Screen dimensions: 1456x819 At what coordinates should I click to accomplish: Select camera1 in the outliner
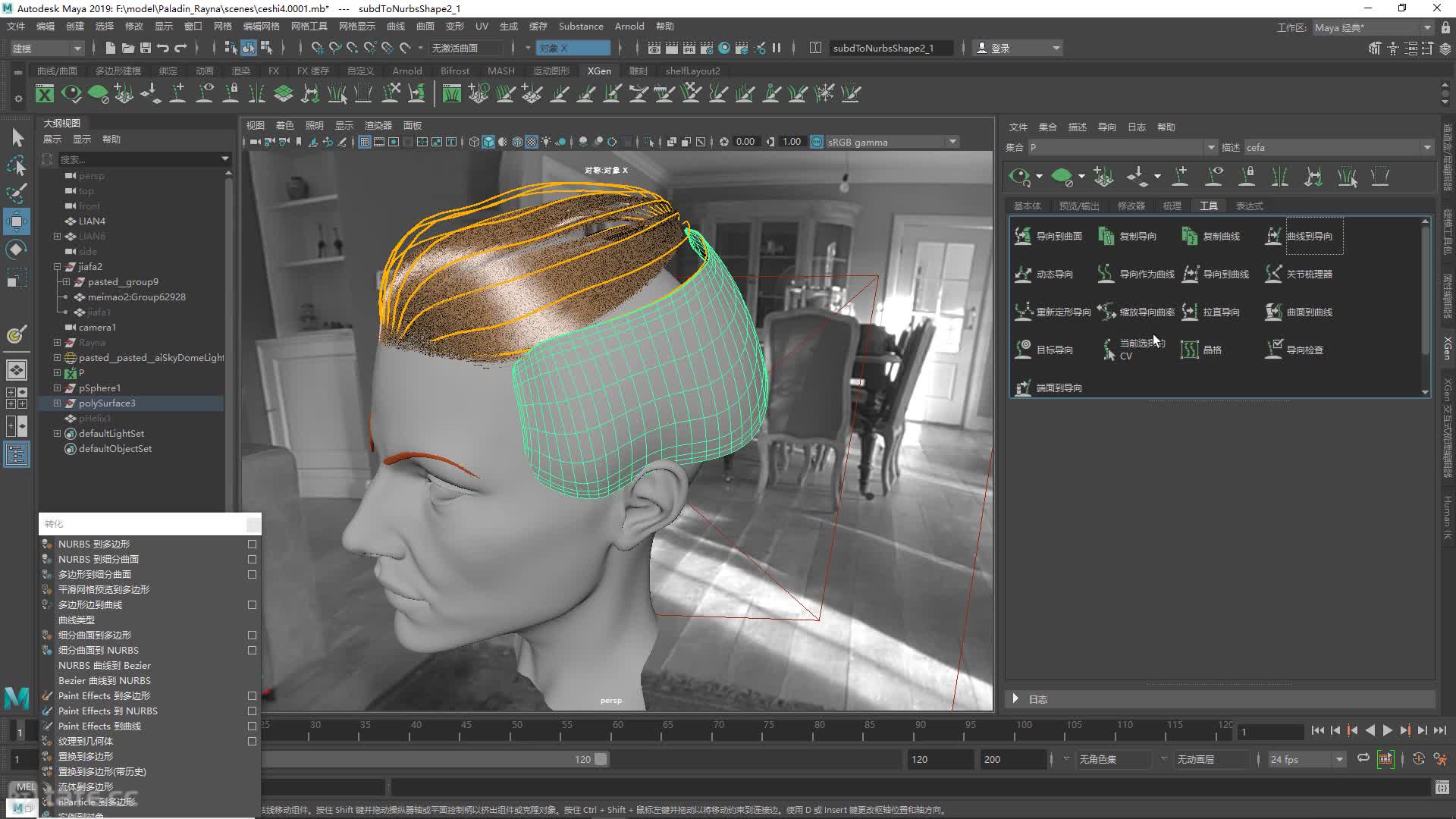[x=97, y=327]
